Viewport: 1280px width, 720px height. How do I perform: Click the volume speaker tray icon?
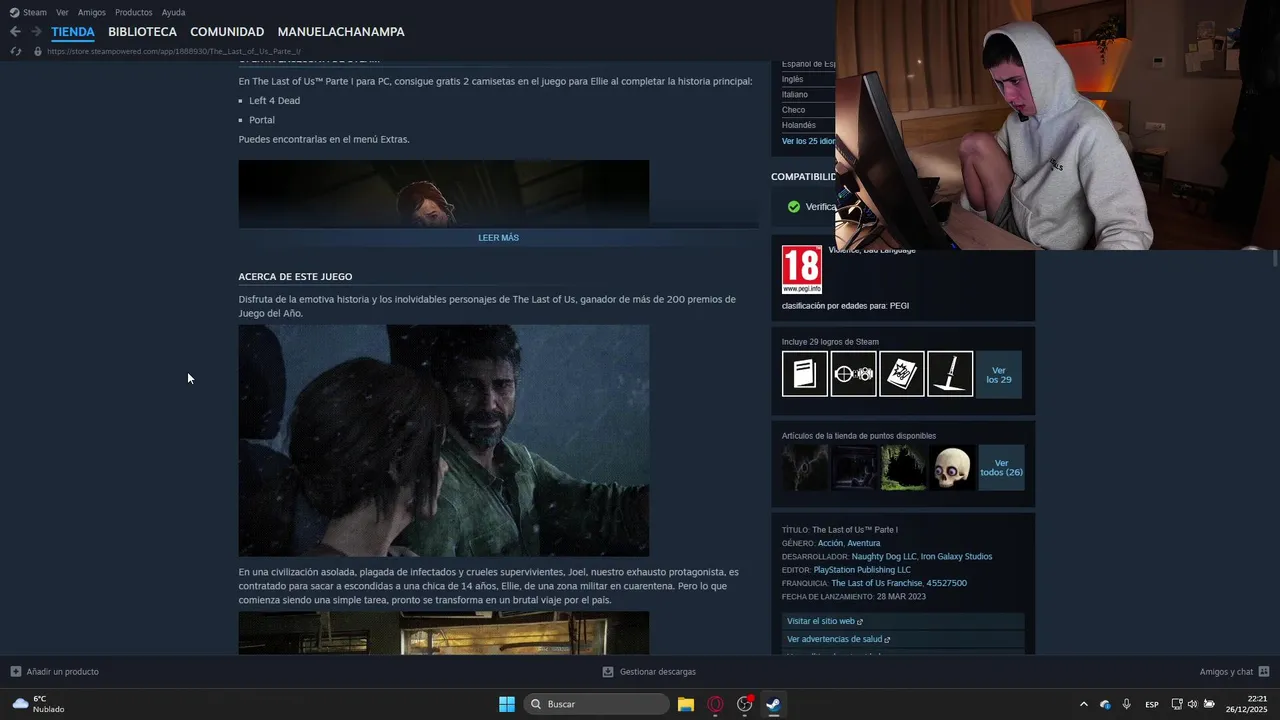pyautogui.click(x=1192, y=704)
